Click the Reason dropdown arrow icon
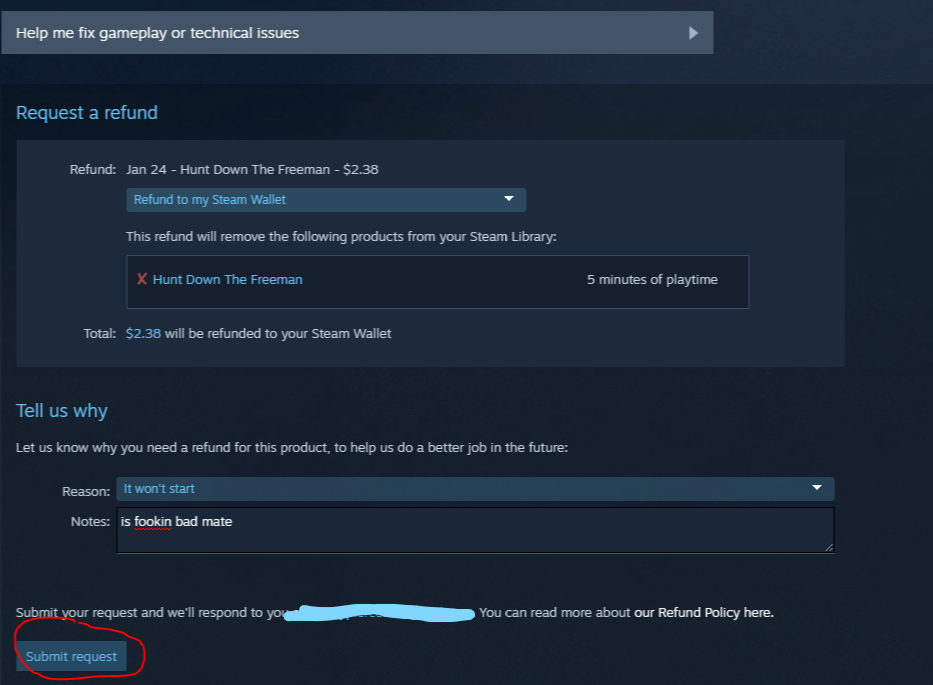 pos(817,487)
